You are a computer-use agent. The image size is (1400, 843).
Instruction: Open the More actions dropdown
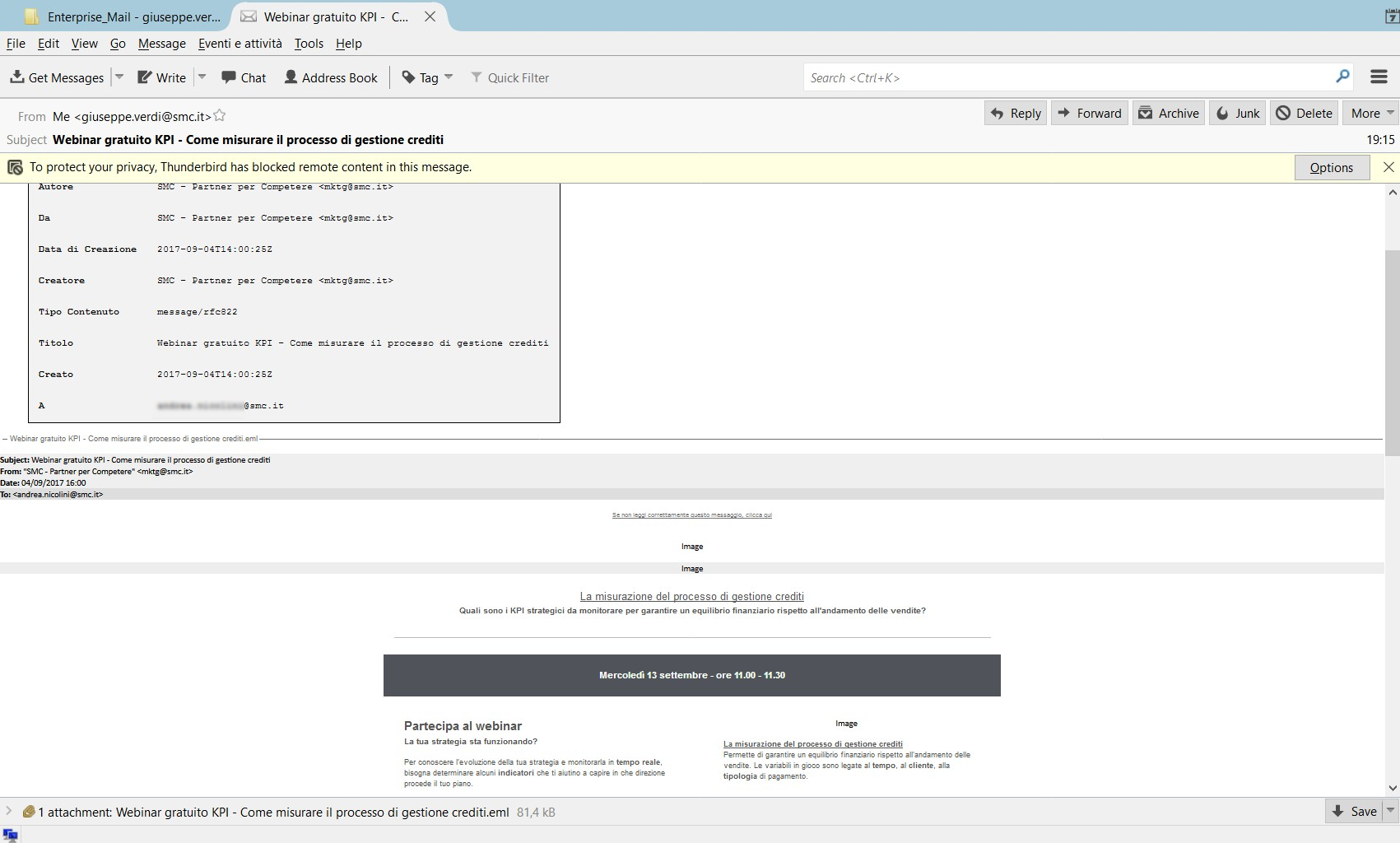click(1370, 113)
